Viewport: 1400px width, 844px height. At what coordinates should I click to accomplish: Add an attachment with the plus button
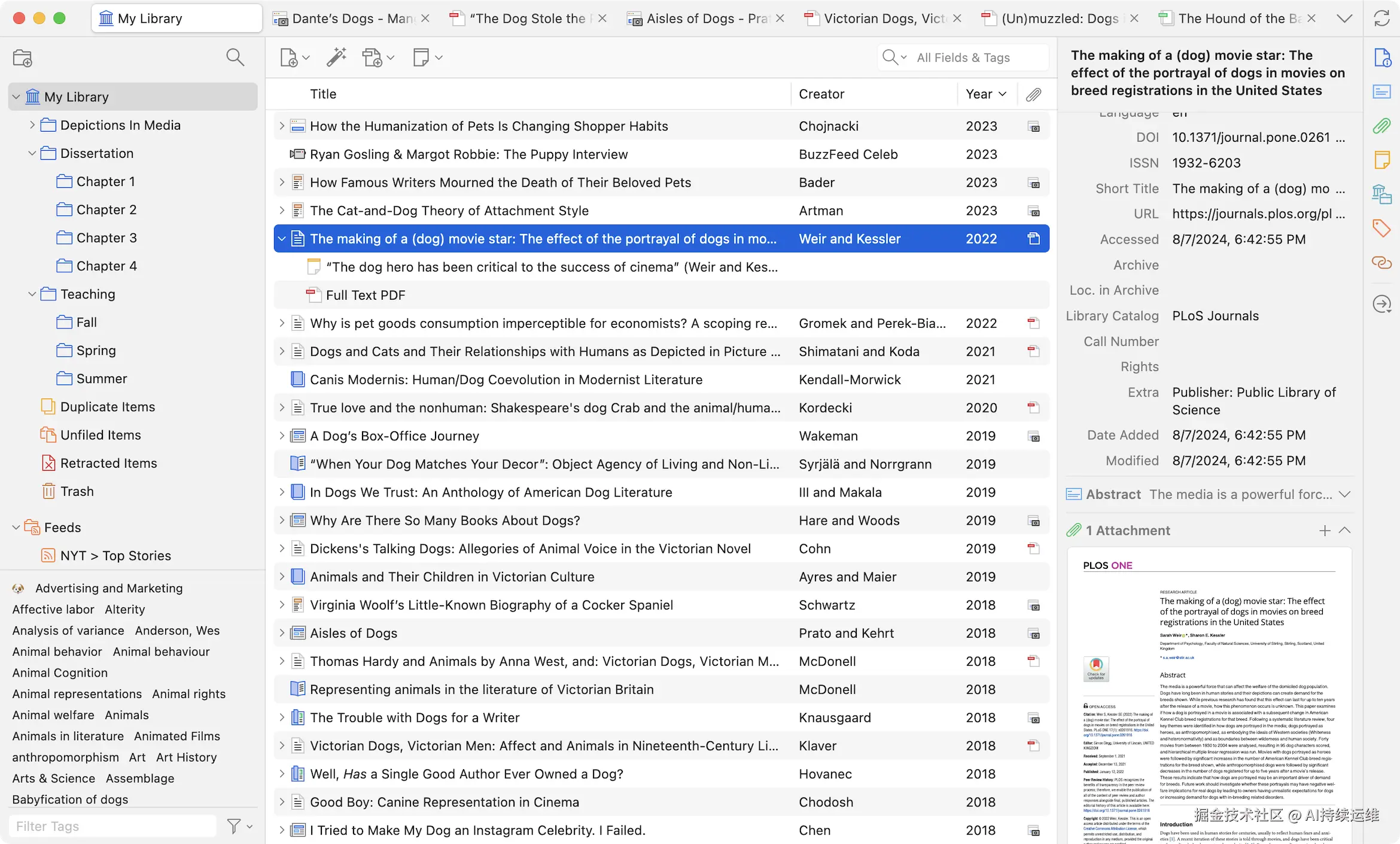pyautogui.click(x=1324, y=530)
